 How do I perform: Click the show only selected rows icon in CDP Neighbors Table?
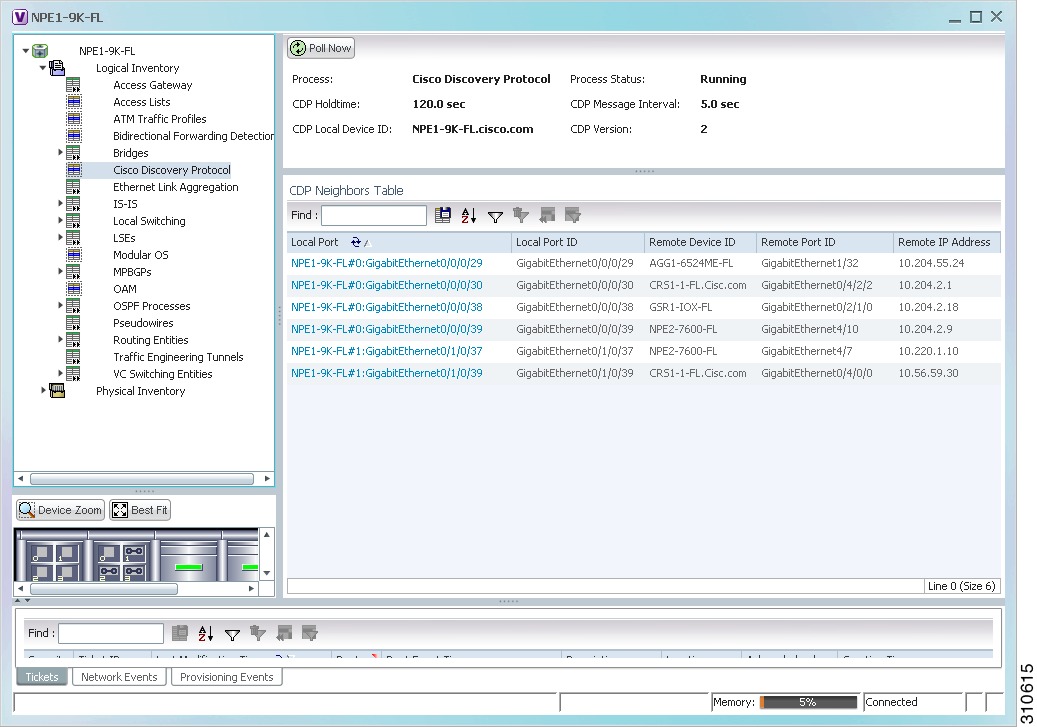(573, 215)
